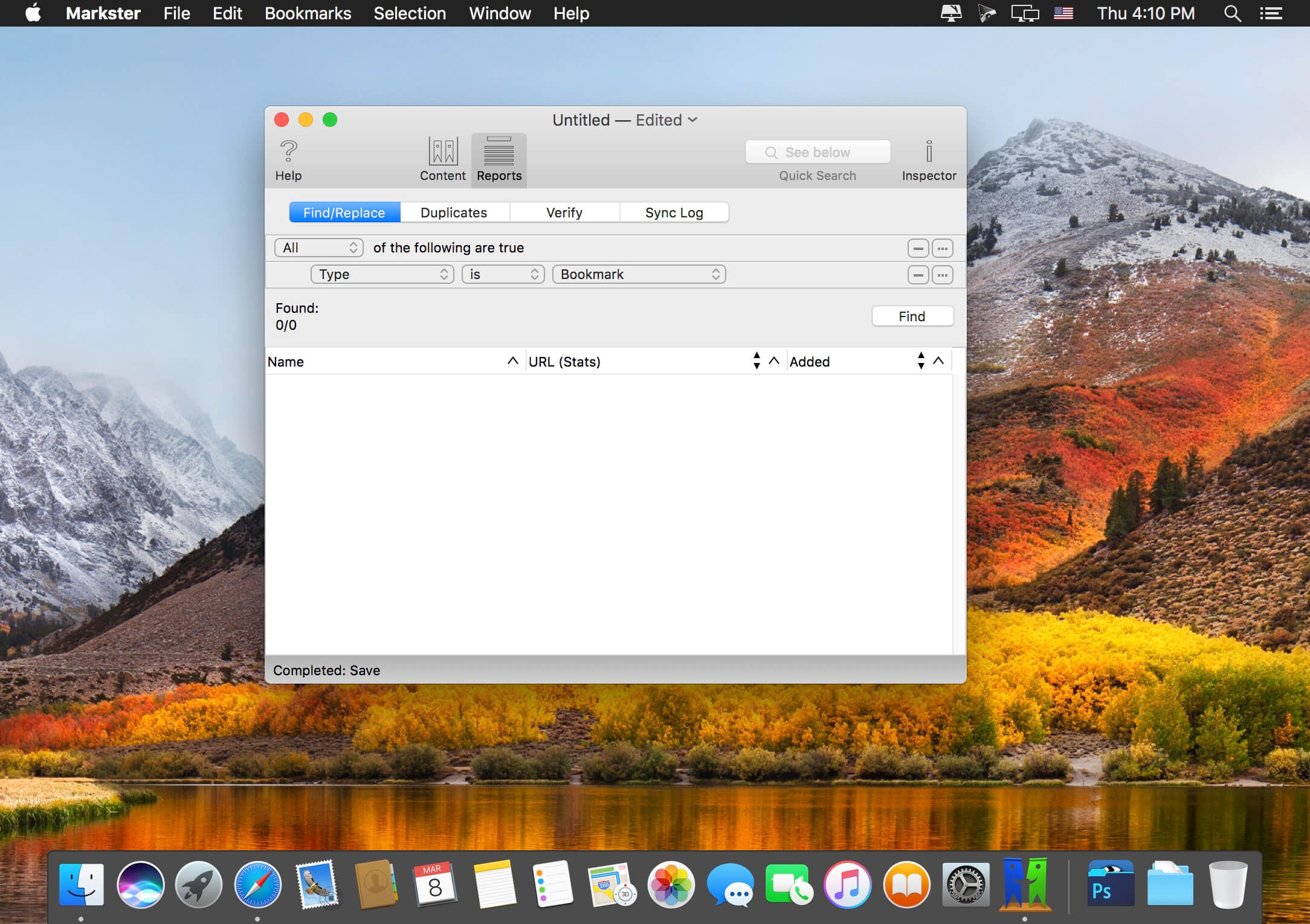Toggle Name column sort order arrow
1310x924 pixels.
[512, 361]
